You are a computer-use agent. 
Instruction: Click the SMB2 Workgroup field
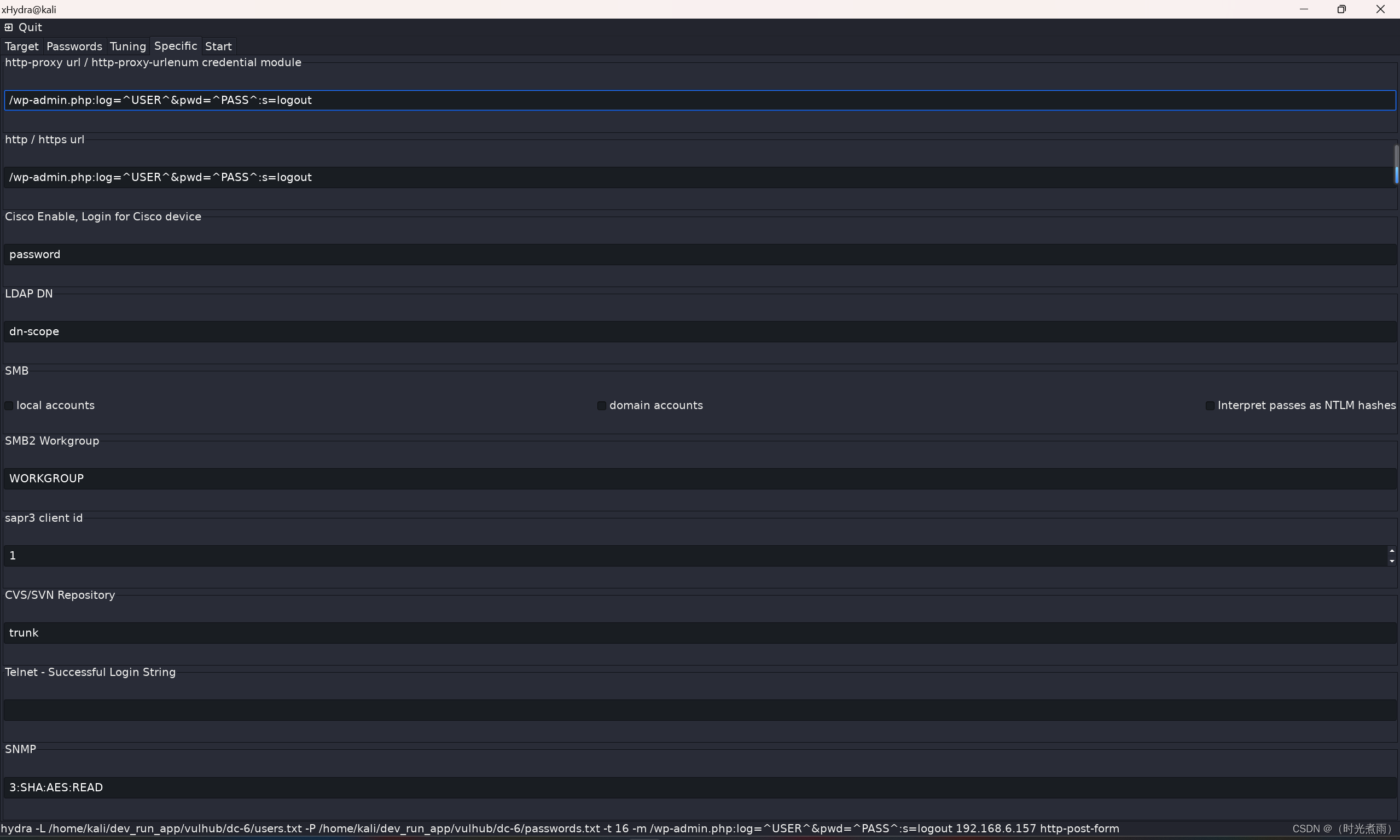coord(700,479)
